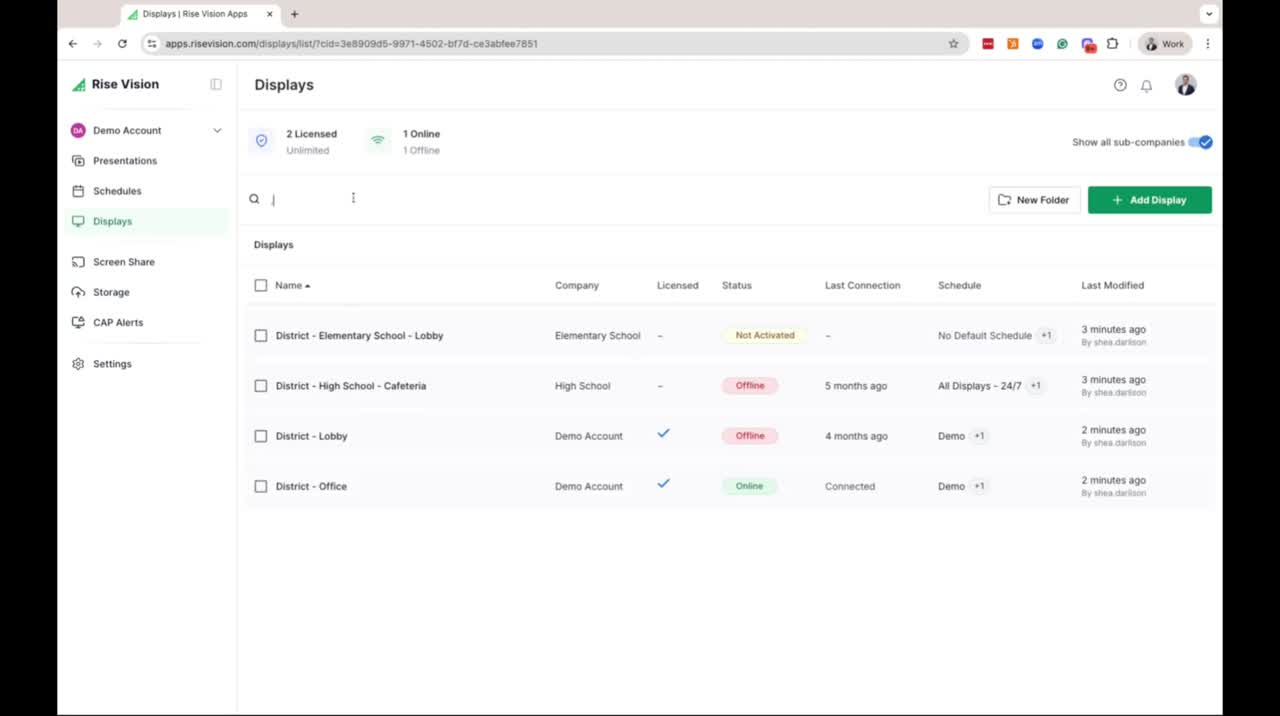Reload the page in browser
1280x716 pixels.
point(122,44)
